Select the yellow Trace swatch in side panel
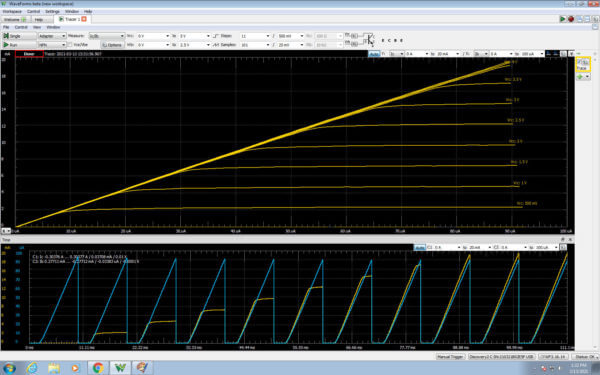Image resolution: width=600 pixels, height=375 pixels. click(583, 64)
